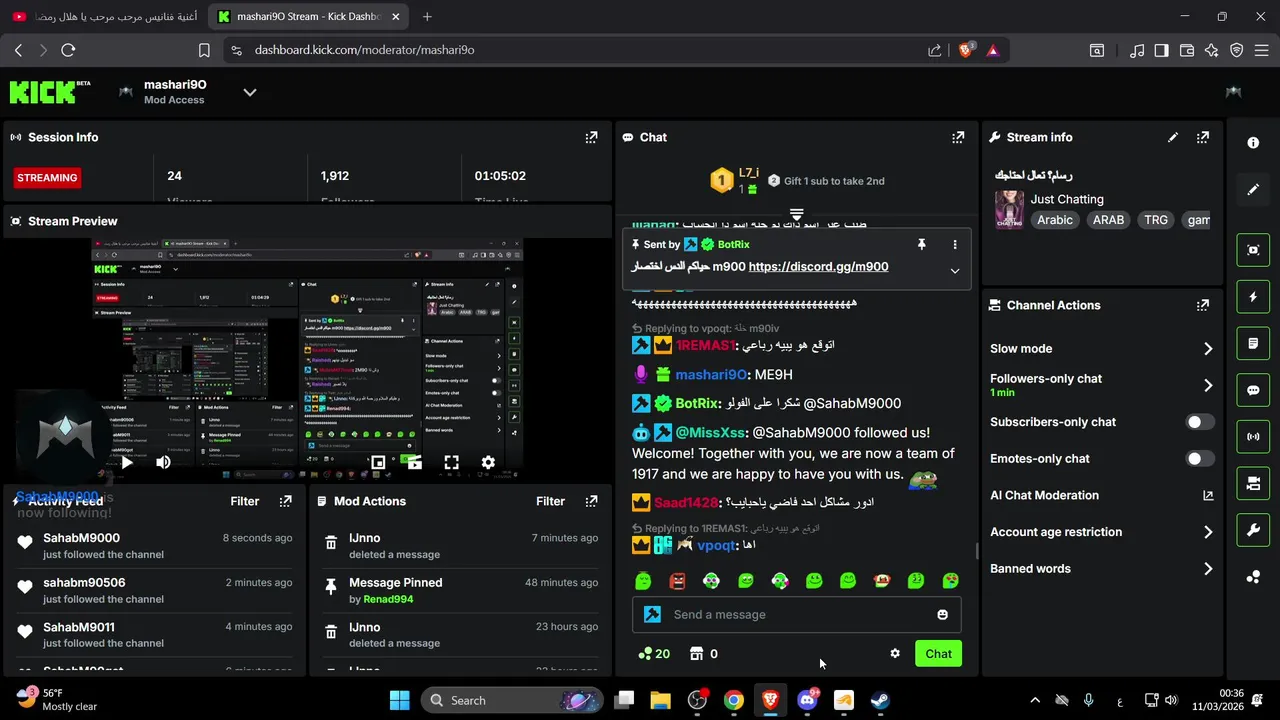Click username Saad1428 in chat
The width and height of the screenshot is (1280, 720).
[x=687, y=502]
